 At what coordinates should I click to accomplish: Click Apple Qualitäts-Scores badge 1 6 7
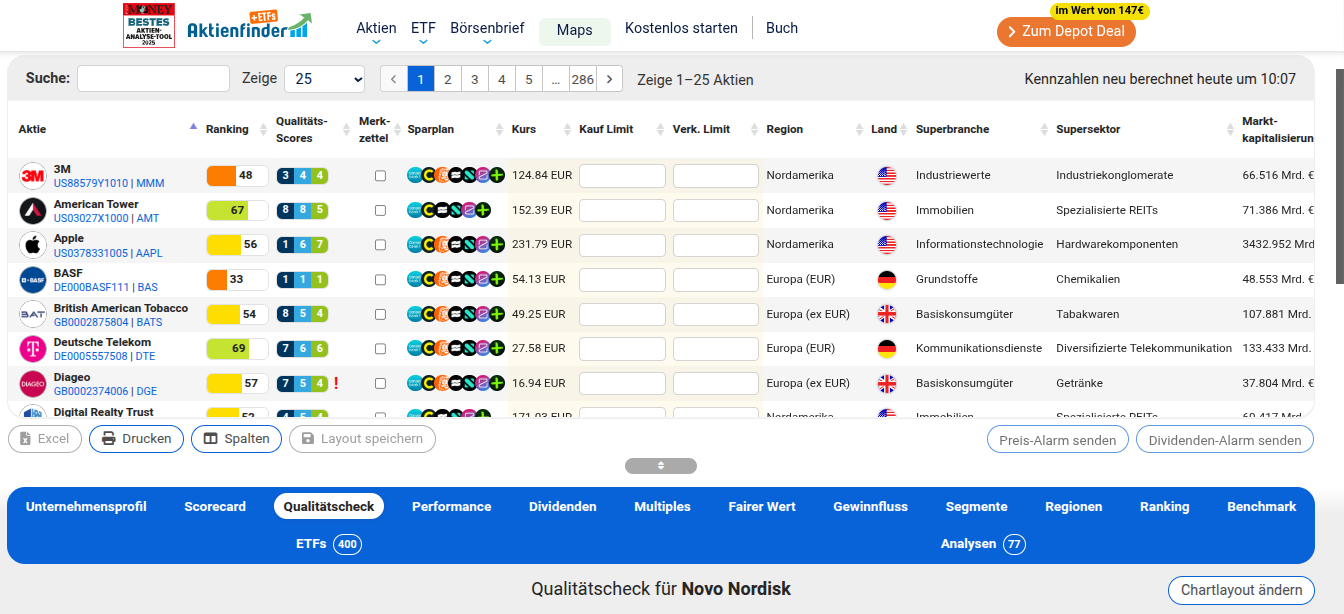302,245
